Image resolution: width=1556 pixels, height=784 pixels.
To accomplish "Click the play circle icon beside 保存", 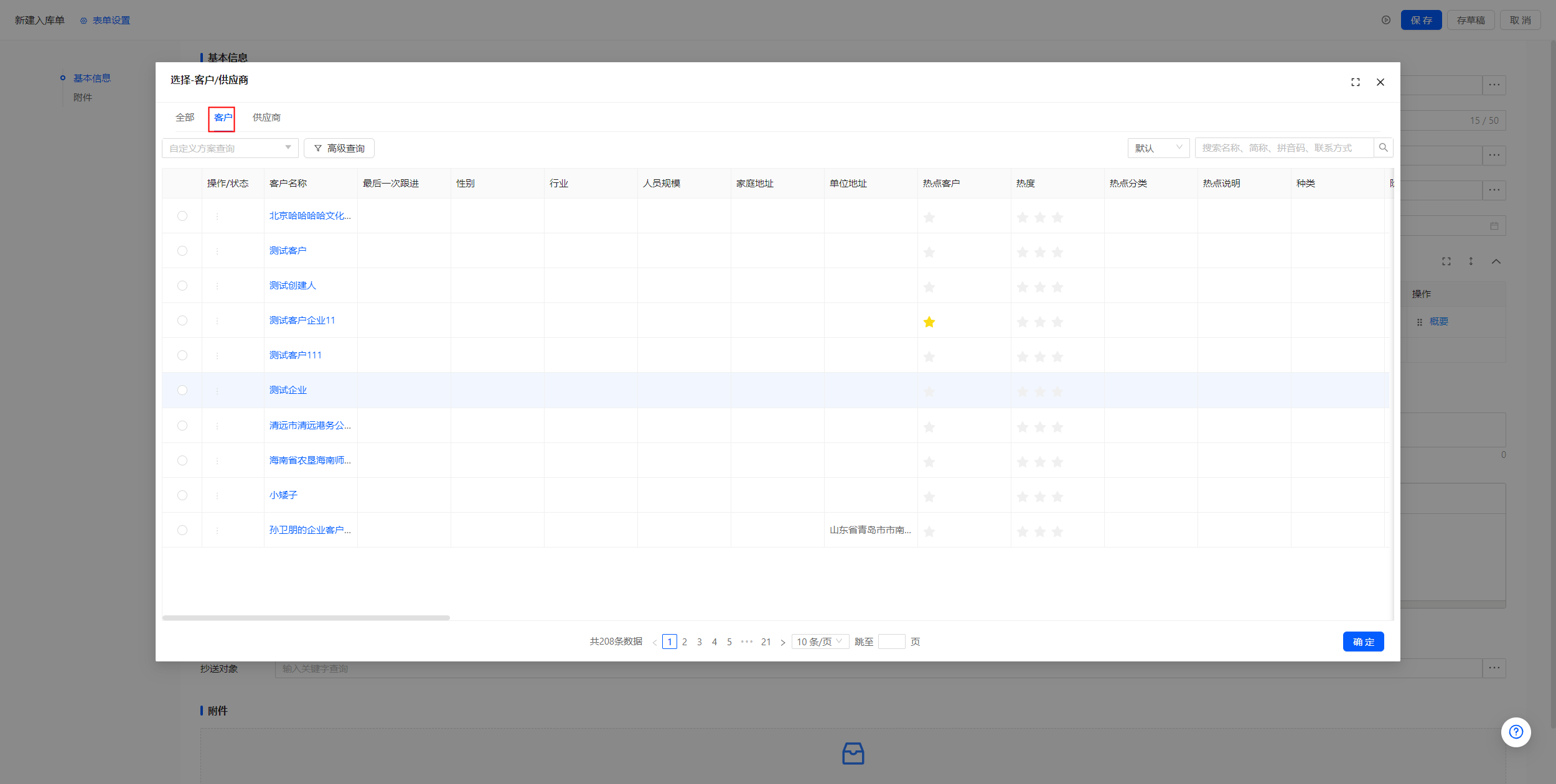I will tap(1385, 20).
